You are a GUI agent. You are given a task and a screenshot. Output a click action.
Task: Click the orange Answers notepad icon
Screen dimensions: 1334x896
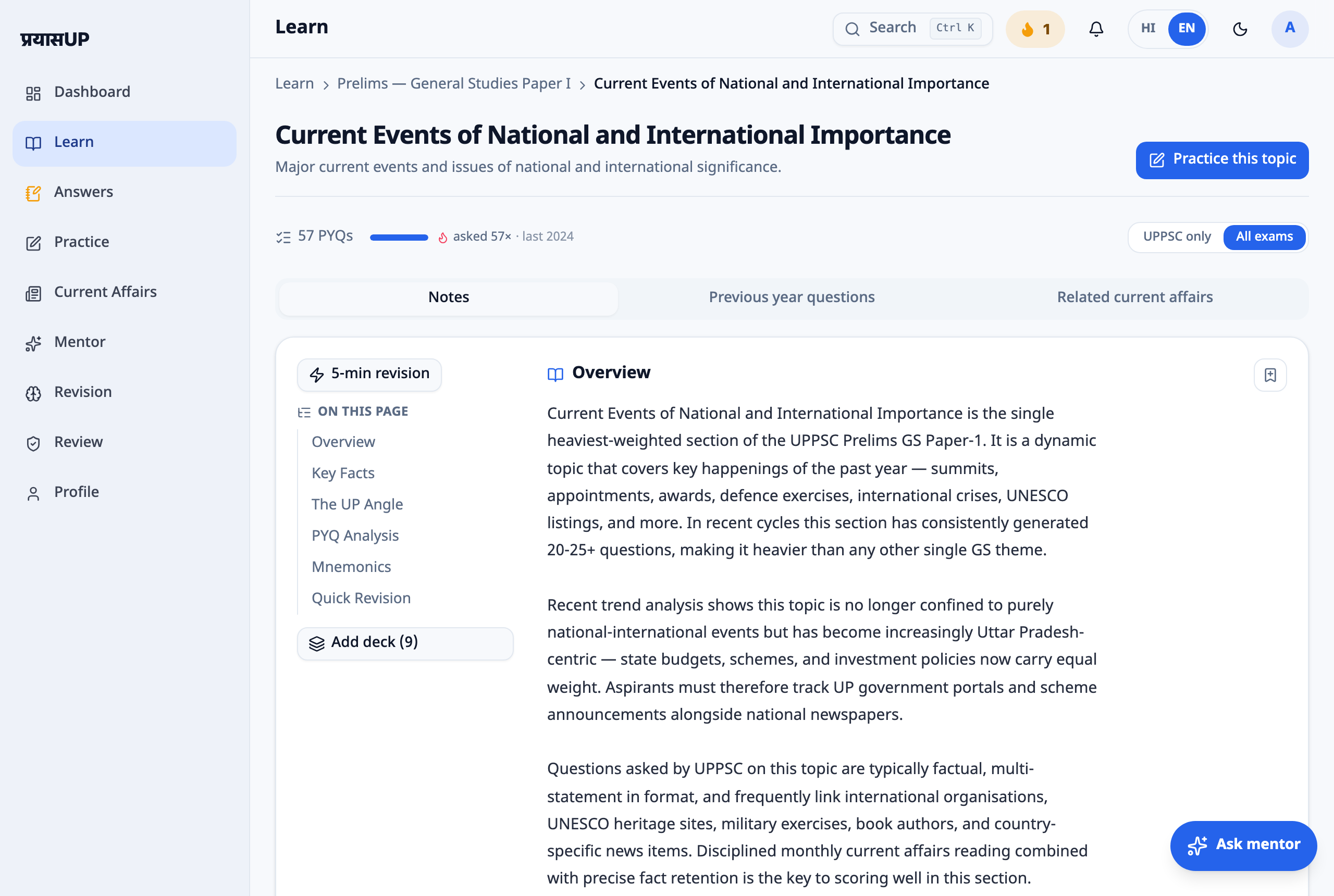pos(33,193)
